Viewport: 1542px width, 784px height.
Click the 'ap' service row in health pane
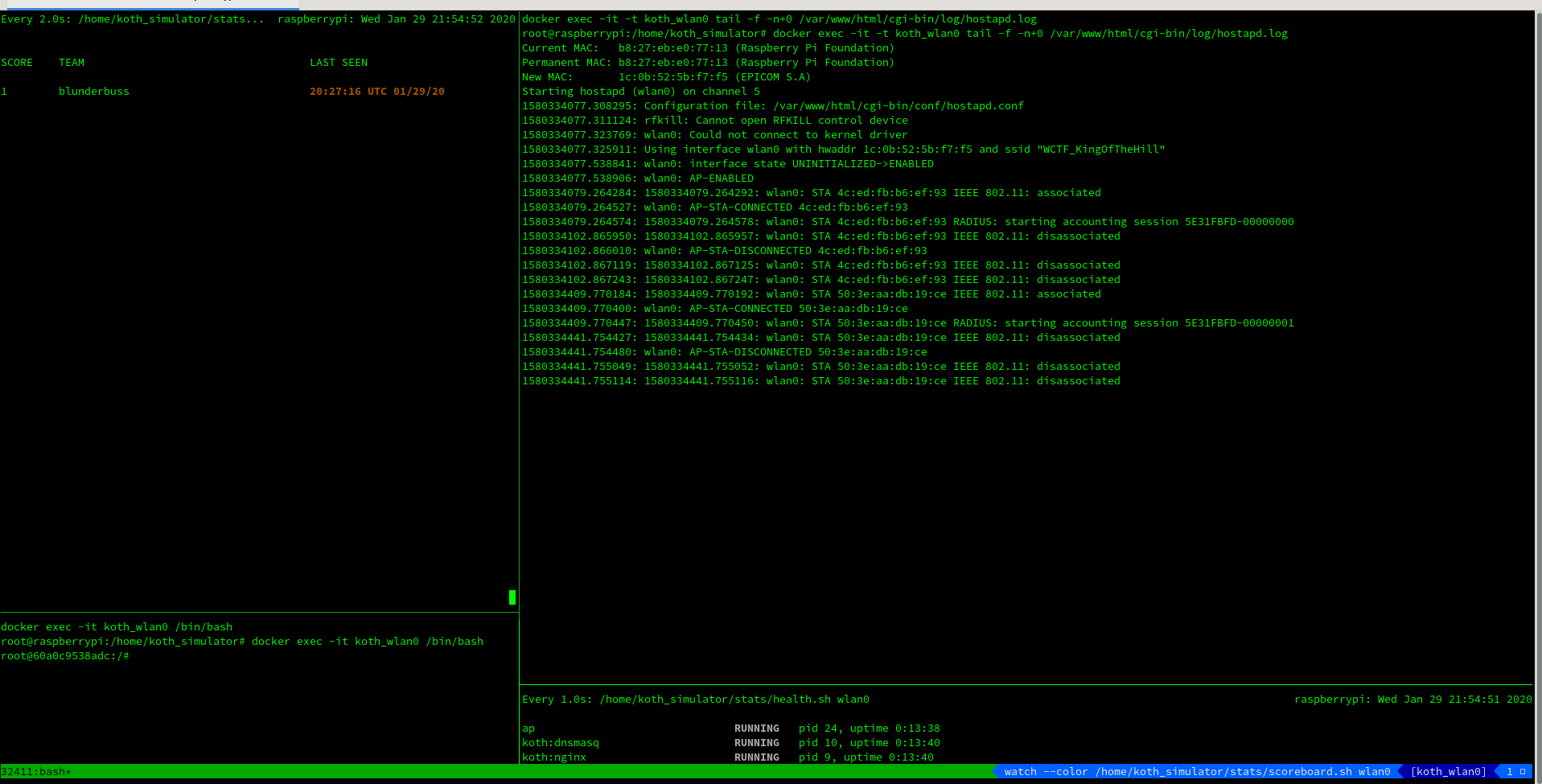(x=731, y=729)
